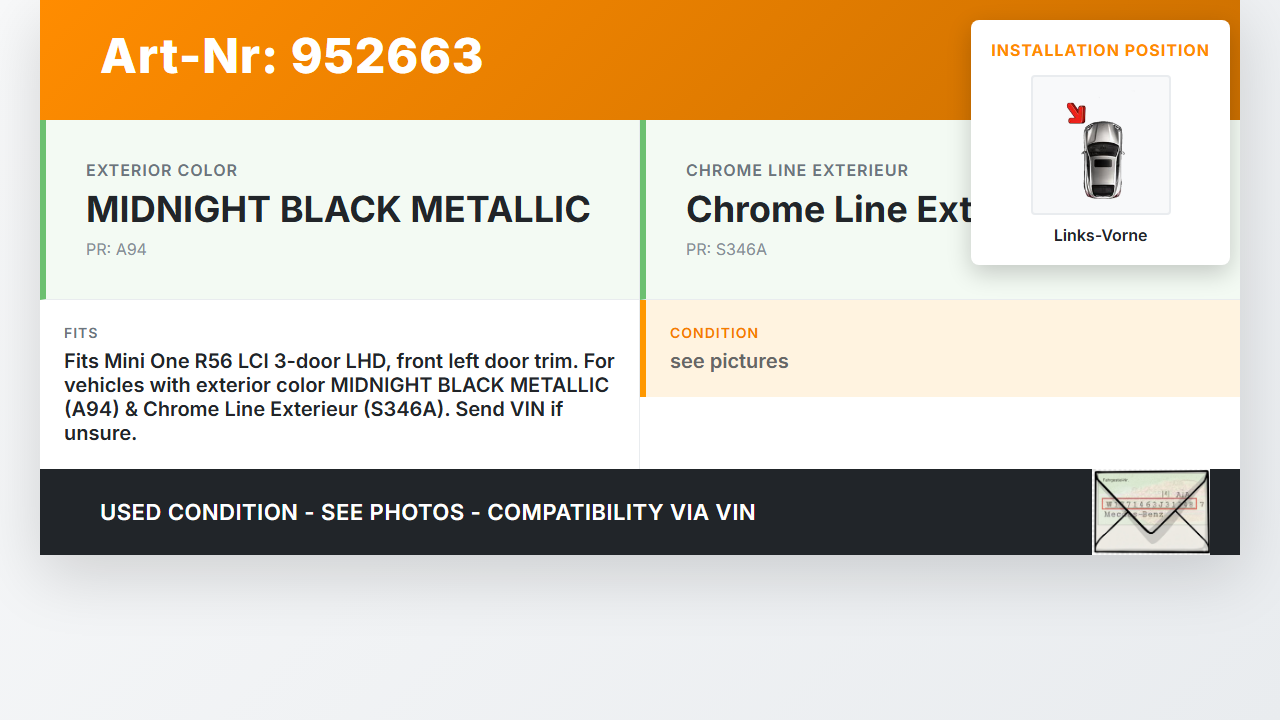This screenshot has width=1280, height=720.
Task: Click the red arrow on the car diagram
Action: (x=1076, y=113)
